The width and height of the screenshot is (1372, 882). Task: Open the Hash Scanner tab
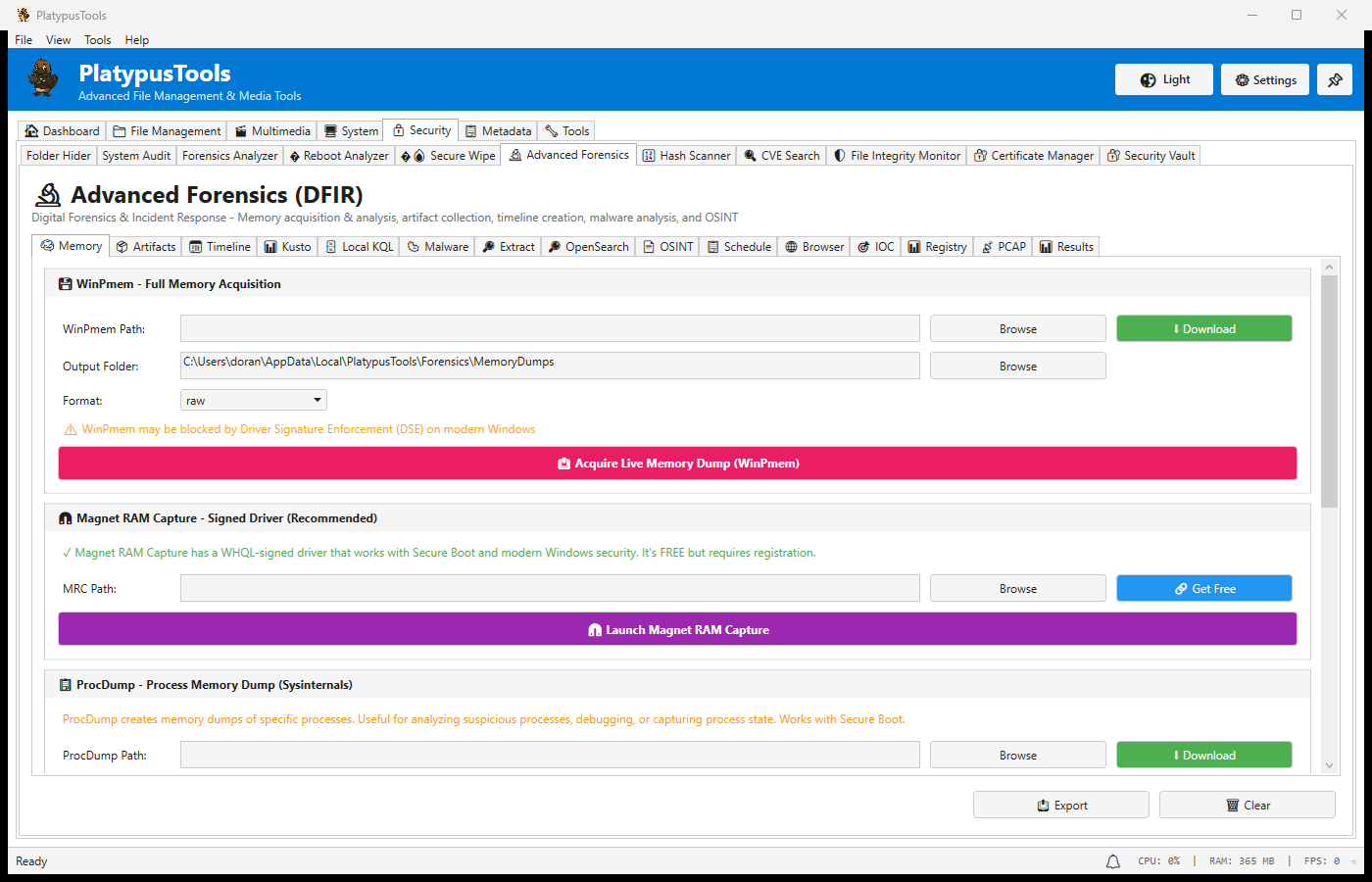coord(686,156)
